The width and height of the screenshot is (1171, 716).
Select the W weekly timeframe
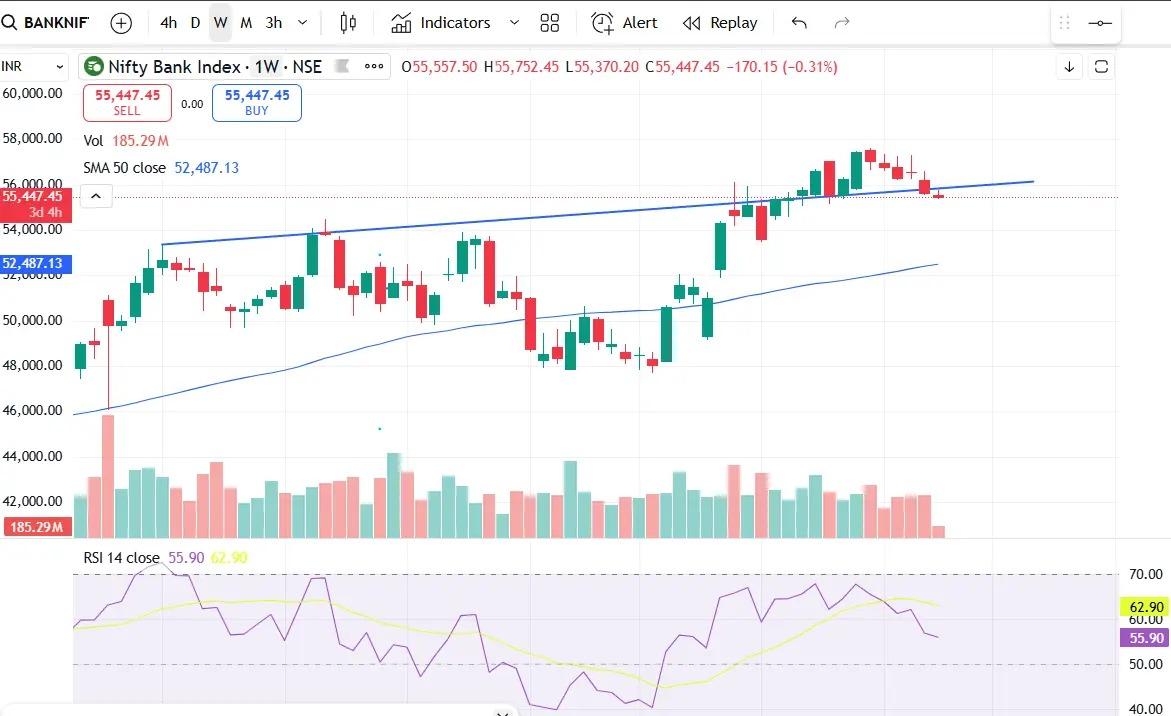220,22
